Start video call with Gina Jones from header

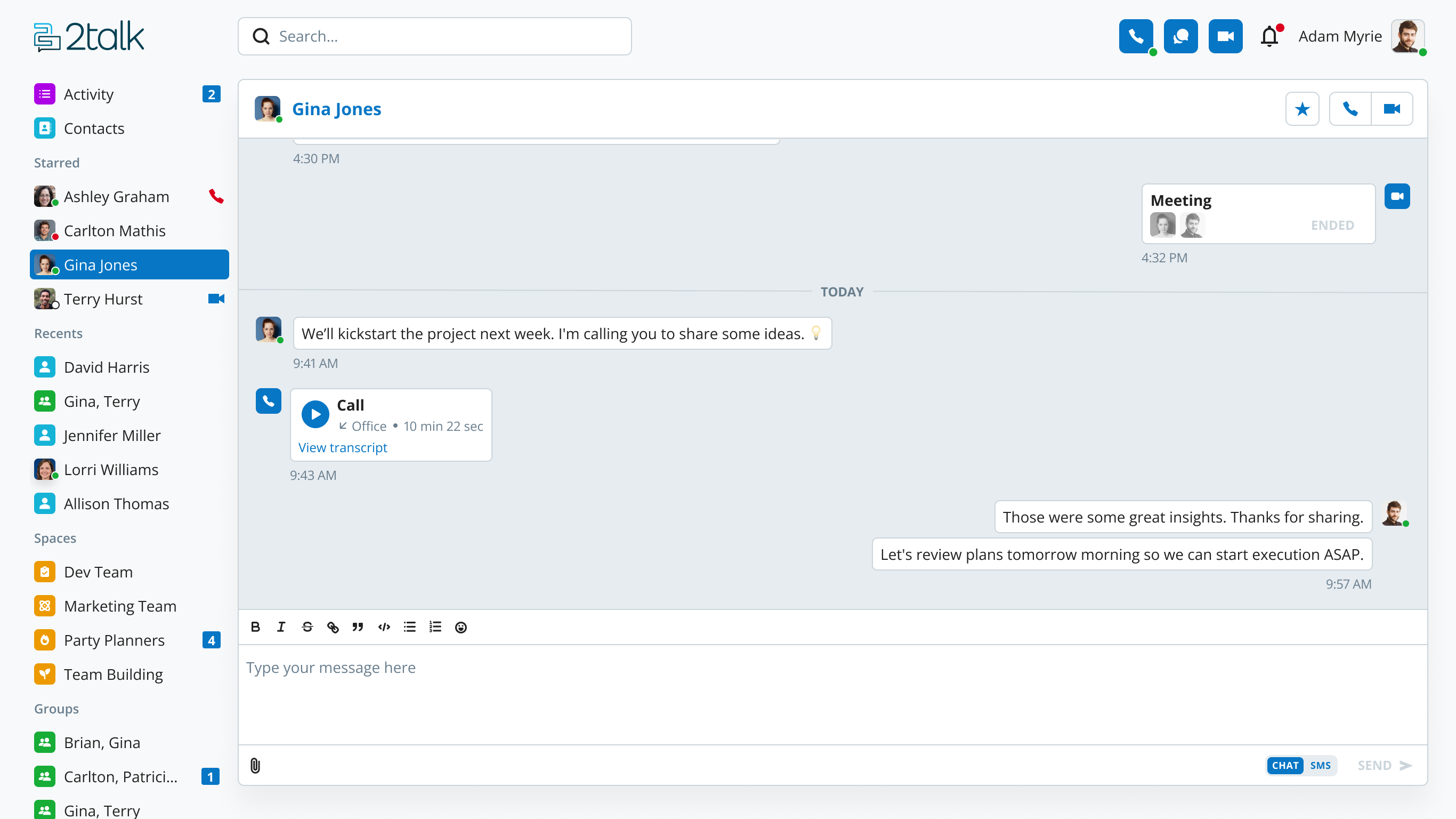pyautogui.click(x=1392, y=109)
